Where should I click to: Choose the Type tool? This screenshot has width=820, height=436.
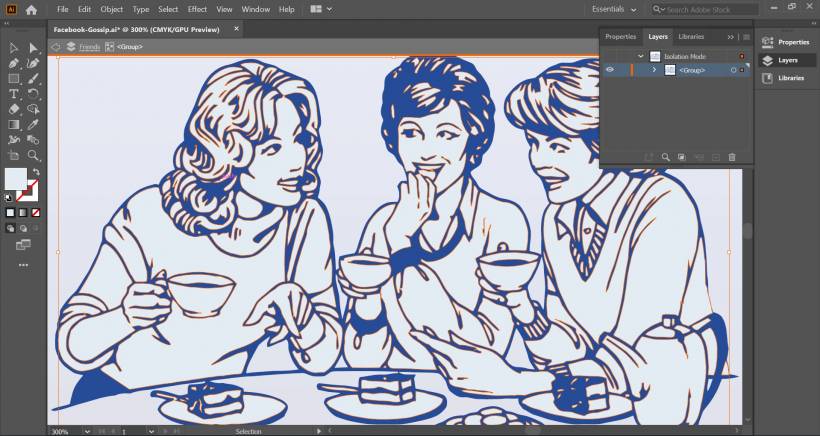tap(14, 93)
